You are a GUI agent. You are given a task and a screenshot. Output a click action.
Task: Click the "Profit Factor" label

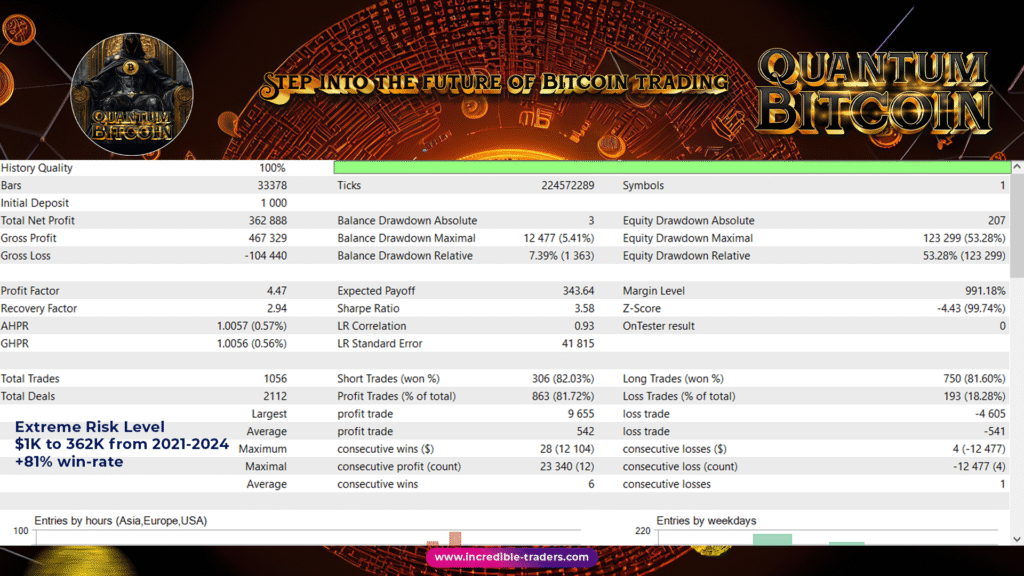[30, 291]
